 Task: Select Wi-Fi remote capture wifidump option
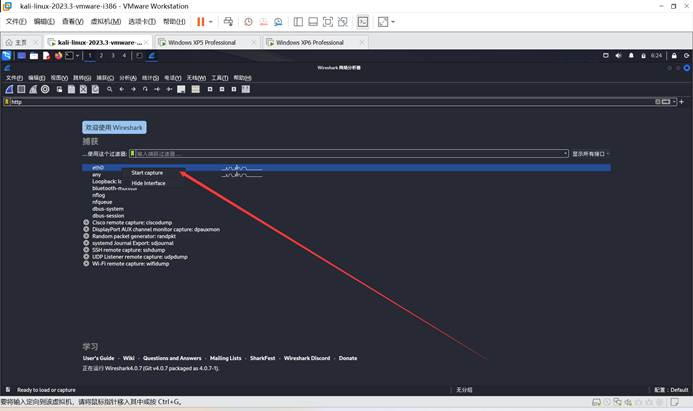86,264
